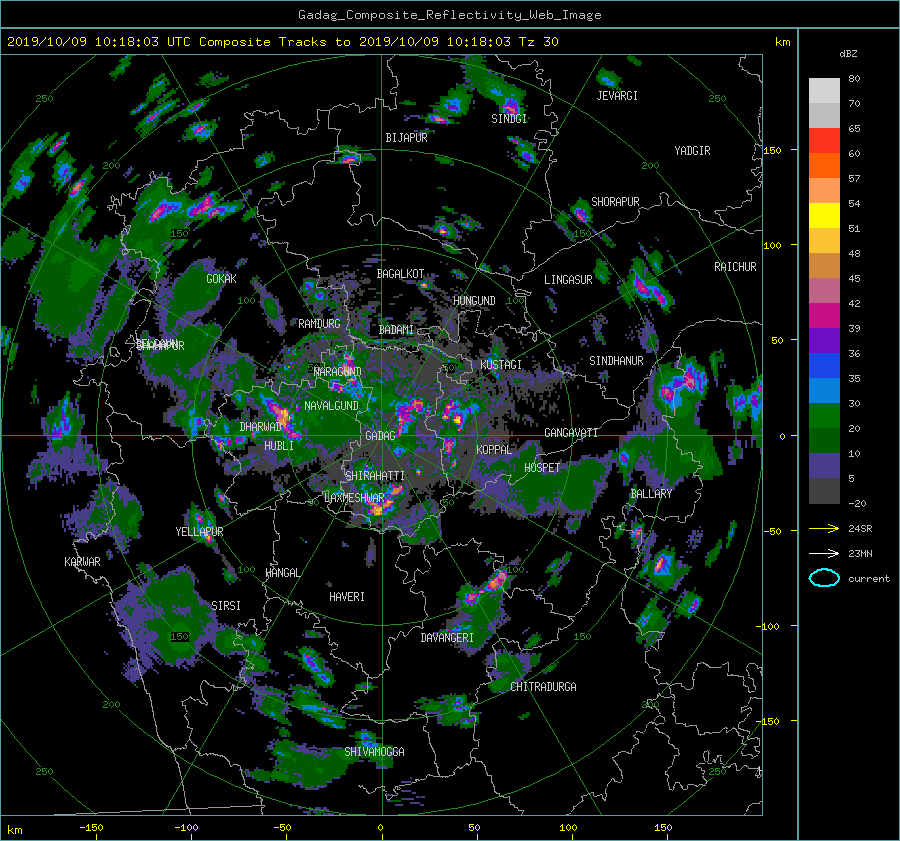Screen dimensions: 900x841
Task: Click the JEVARGI city label
Action: click(617, 96)
